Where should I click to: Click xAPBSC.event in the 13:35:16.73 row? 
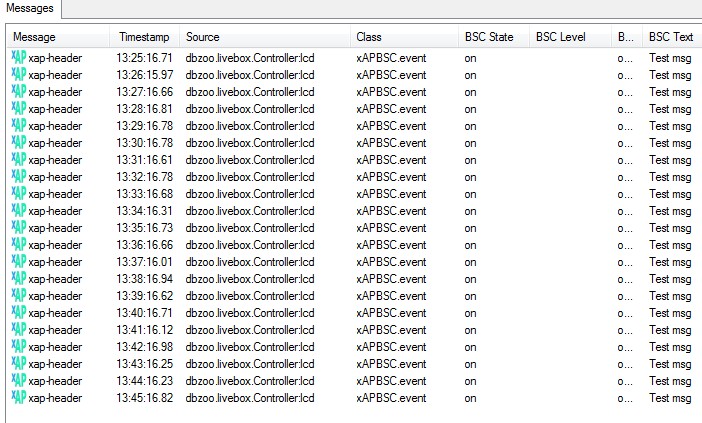coord(391,228)
